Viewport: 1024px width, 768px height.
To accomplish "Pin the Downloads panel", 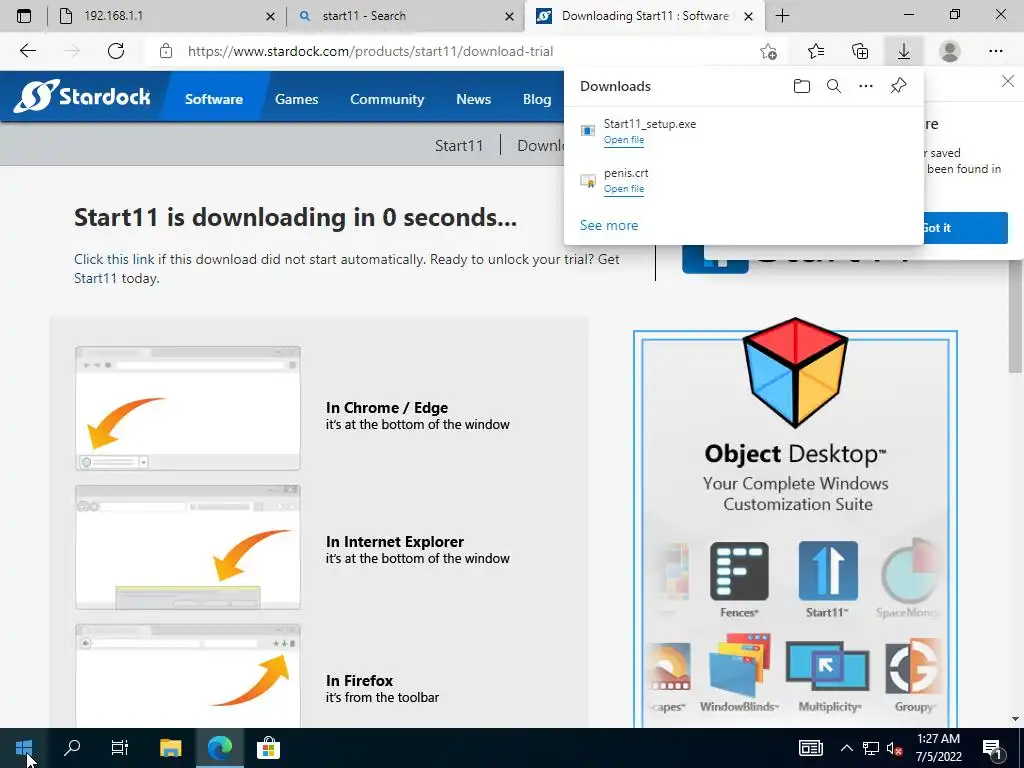I will pyautogui.click(x=899, y=86).
